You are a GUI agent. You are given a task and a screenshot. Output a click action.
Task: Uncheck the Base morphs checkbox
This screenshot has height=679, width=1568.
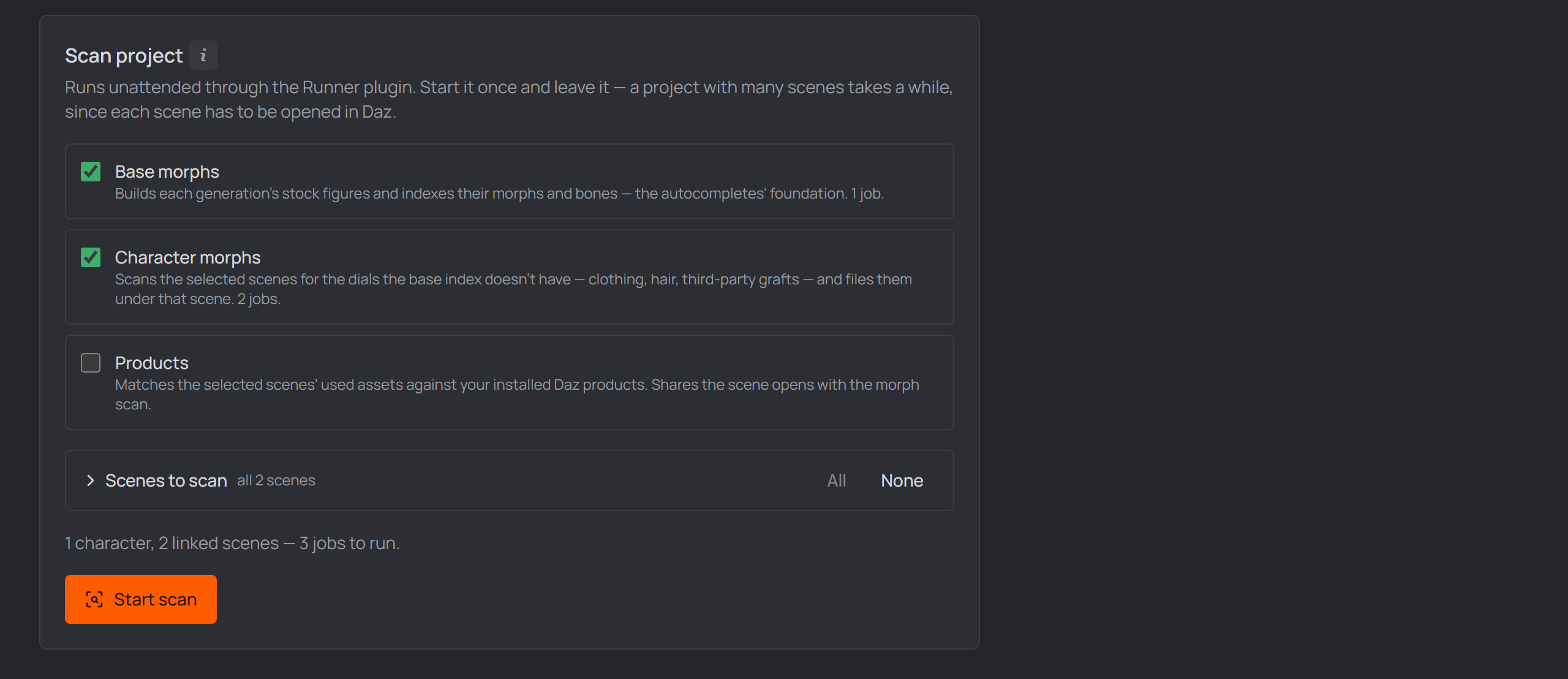point(91,172)
